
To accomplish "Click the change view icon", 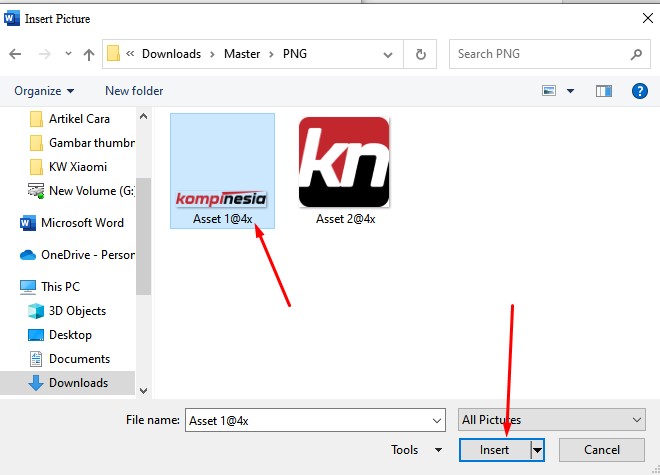I will [549, 91].
